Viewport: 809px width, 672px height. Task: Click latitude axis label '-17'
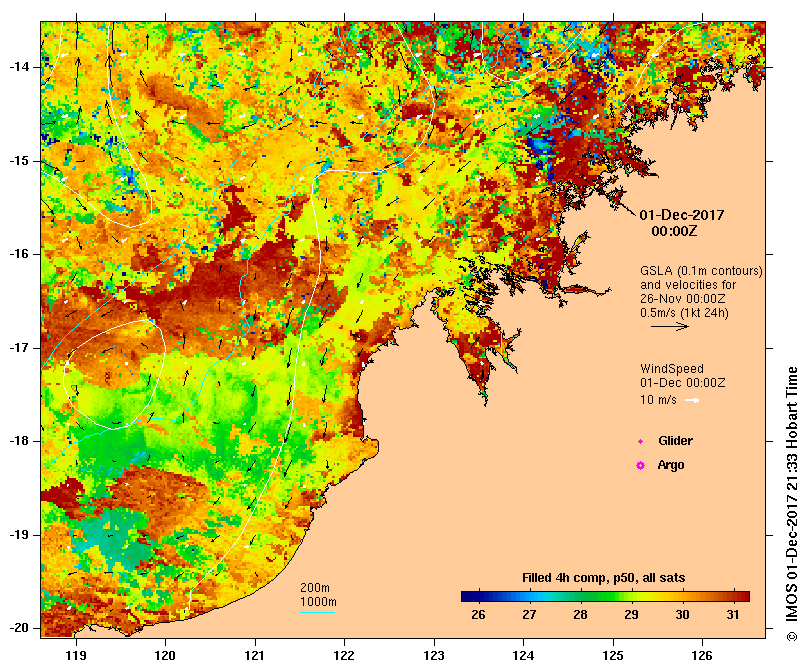[x=19, y=348]
